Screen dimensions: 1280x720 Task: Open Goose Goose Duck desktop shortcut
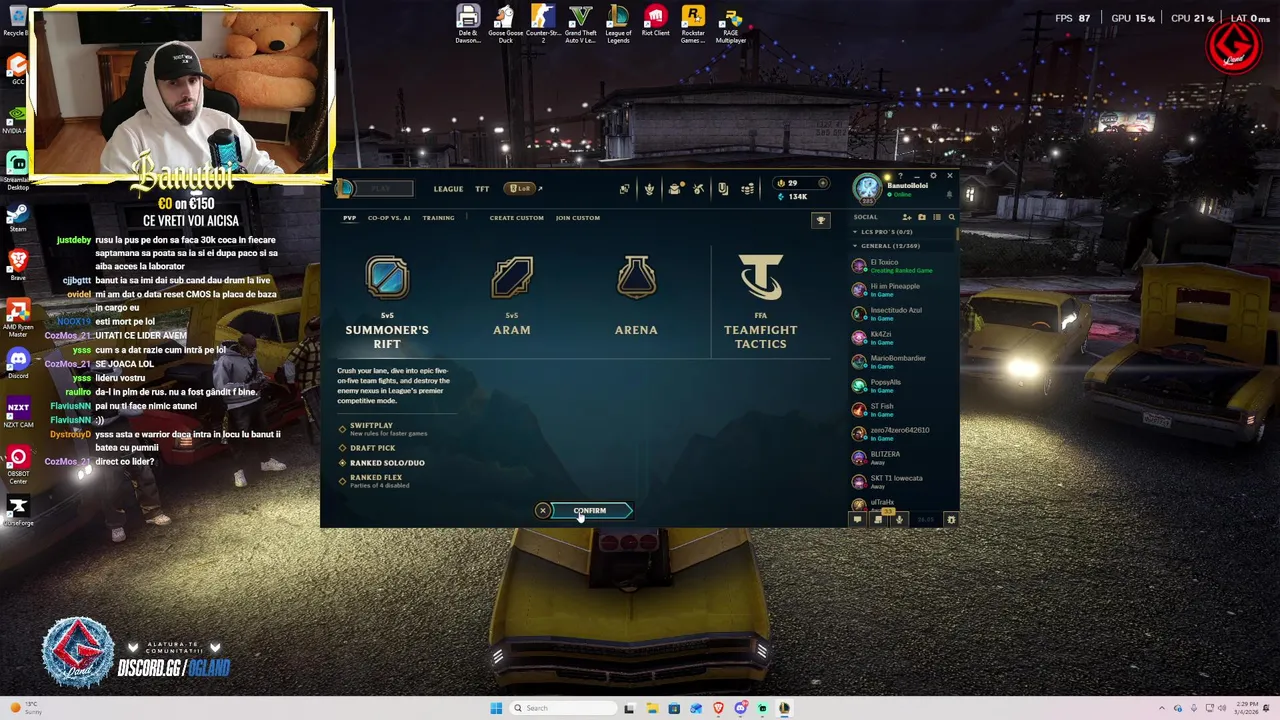click(x=505, y=24)
